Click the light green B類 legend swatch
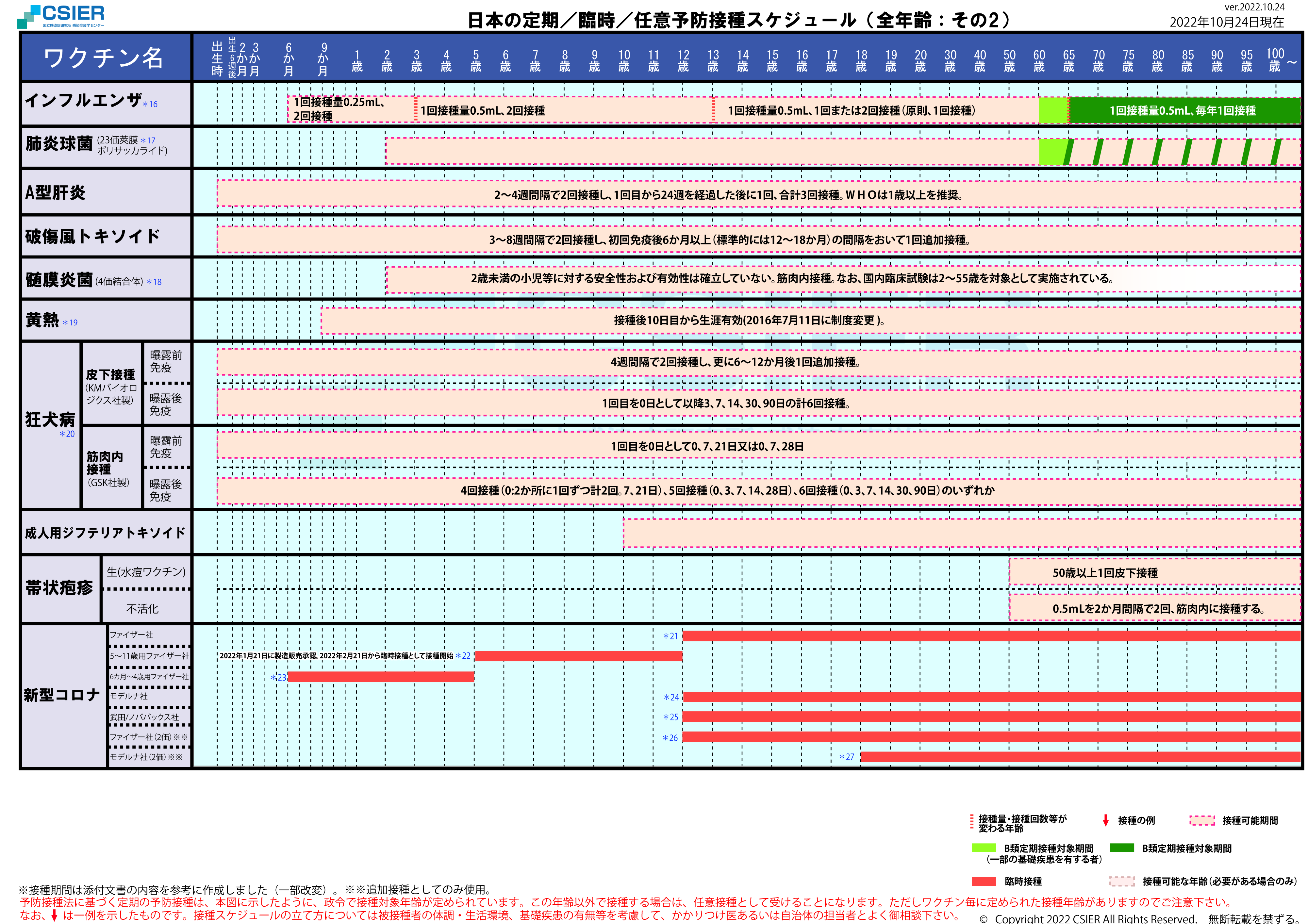The image size is (1307, 924). tap(984, 848)
